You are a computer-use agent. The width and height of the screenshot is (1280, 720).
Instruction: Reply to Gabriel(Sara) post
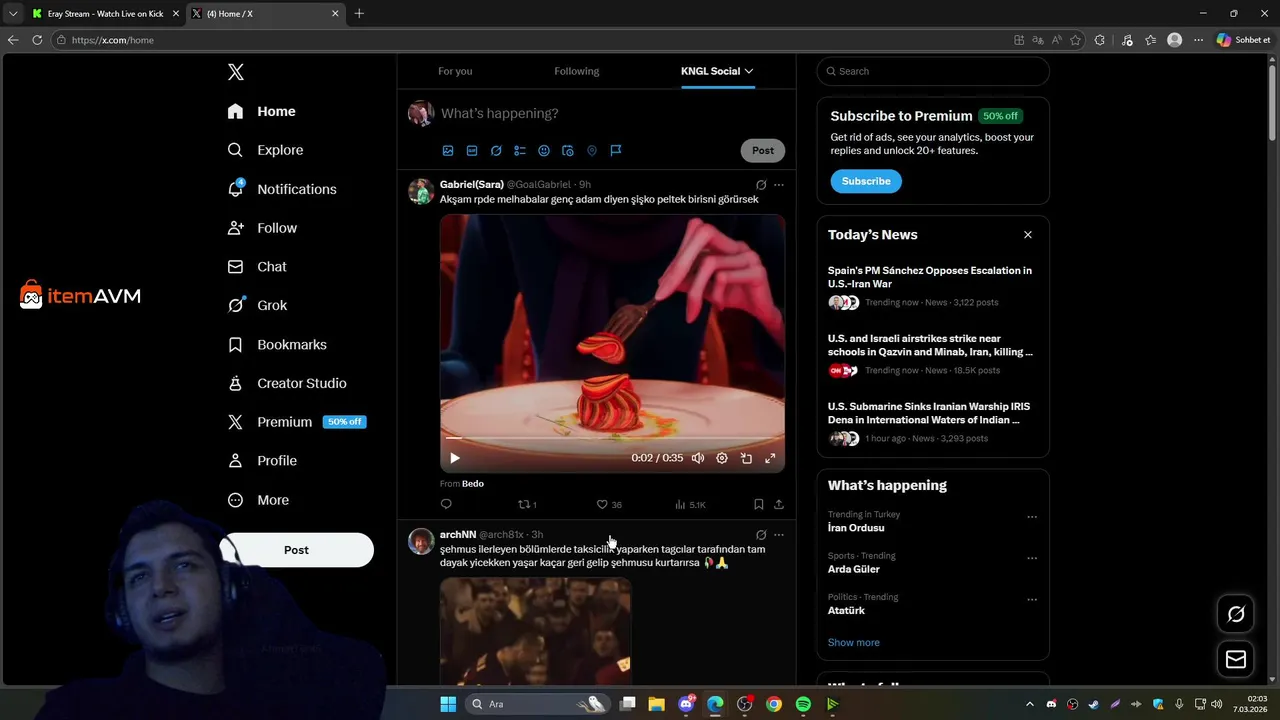click(446, 504)
